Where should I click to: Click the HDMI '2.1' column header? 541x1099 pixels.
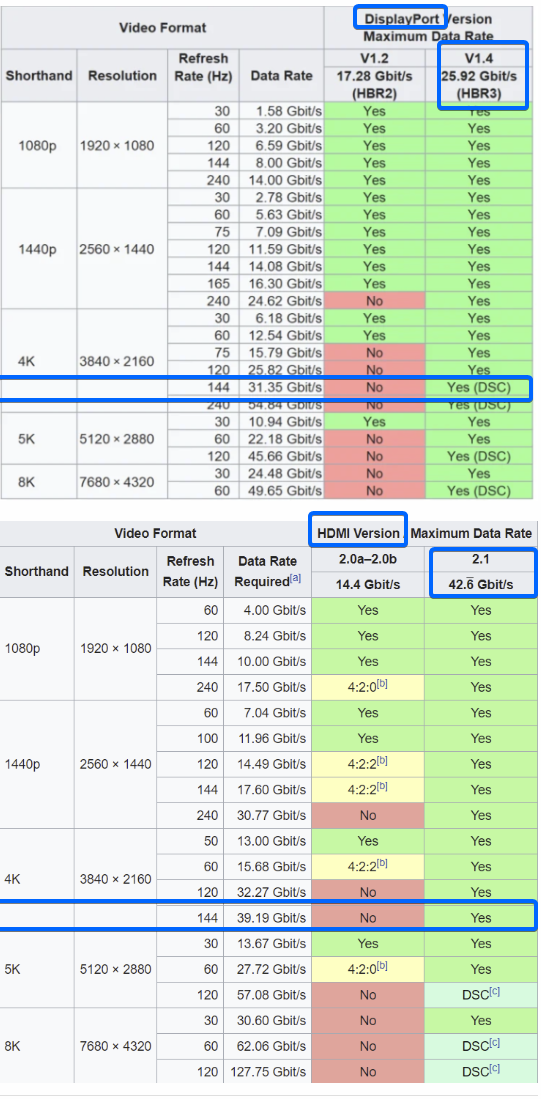click(x=481, y=559)
